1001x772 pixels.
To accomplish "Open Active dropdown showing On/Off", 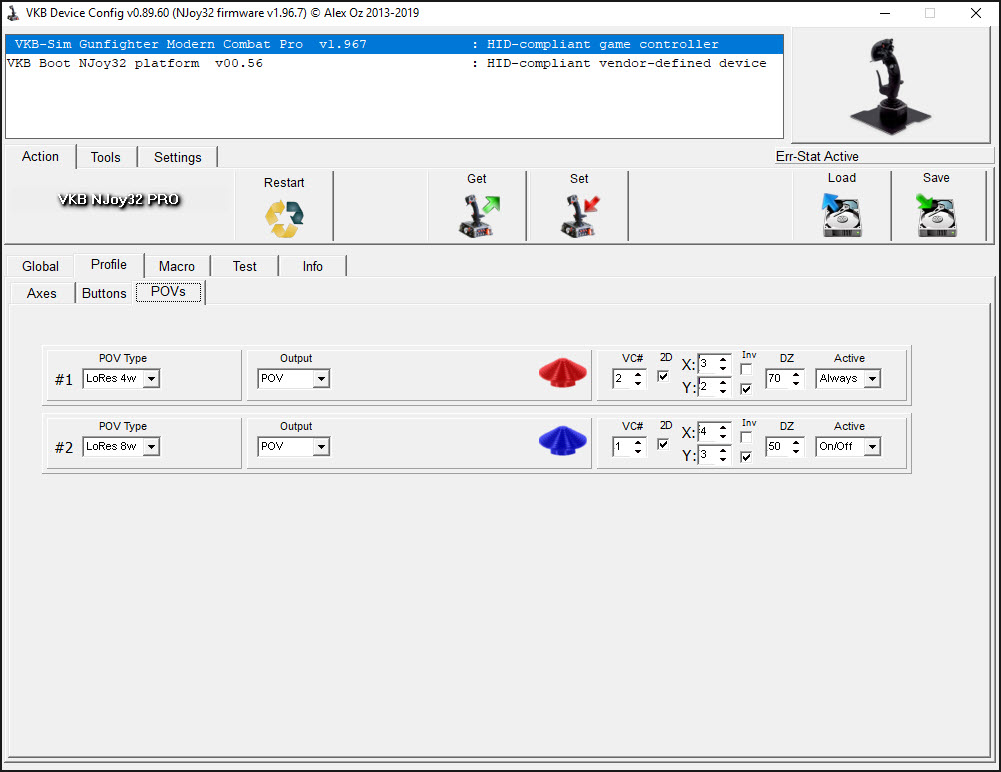I will [848, 446].
